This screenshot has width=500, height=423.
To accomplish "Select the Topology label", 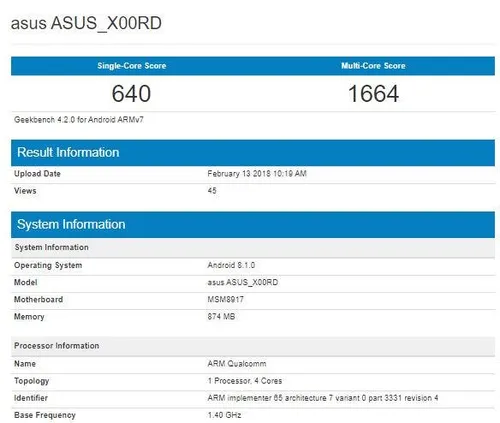I will [x=32, y=381].
